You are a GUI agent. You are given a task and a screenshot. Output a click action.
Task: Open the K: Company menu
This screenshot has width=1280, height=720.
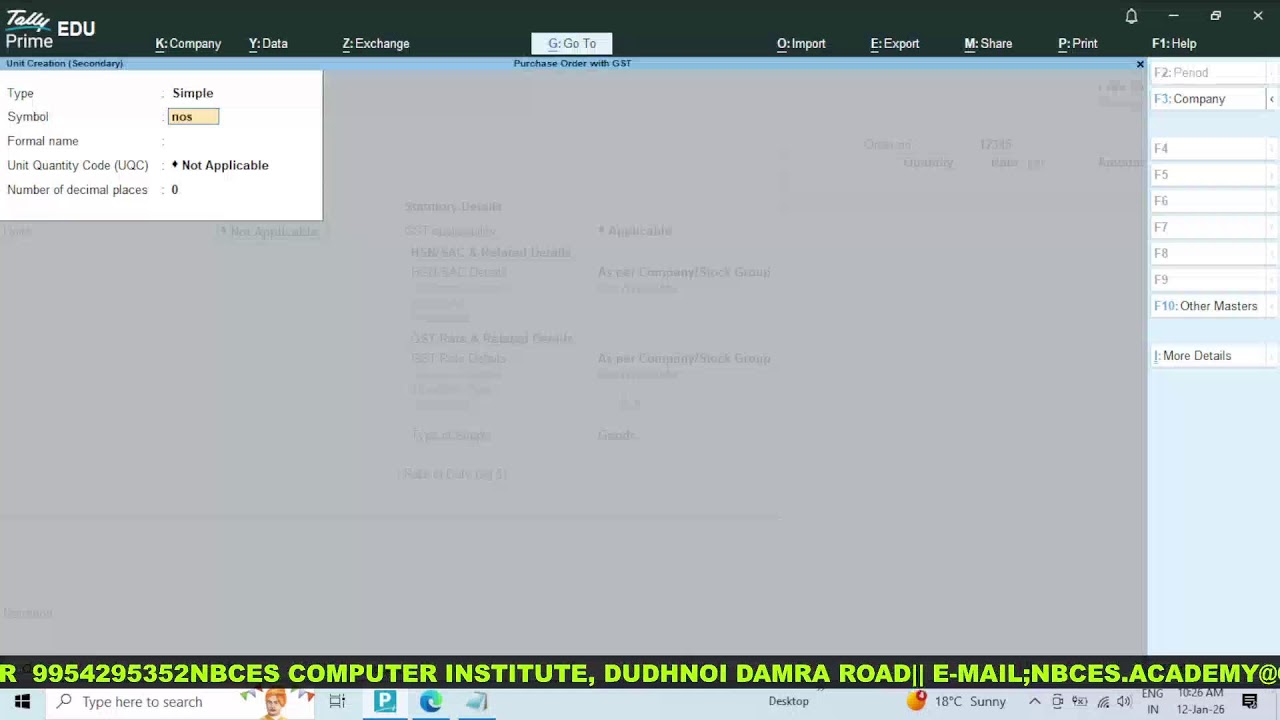pos(188,43)
